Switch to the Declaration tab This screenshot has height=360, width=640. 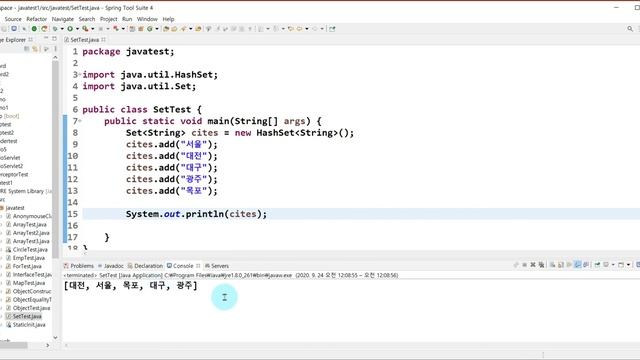pos(145,266)
